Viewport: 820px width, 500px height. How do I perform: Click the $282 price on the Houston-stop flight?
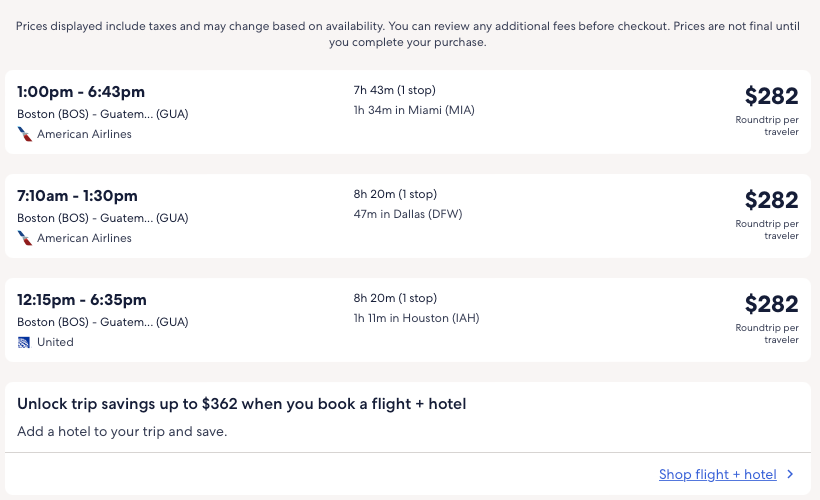coord(771,304)
